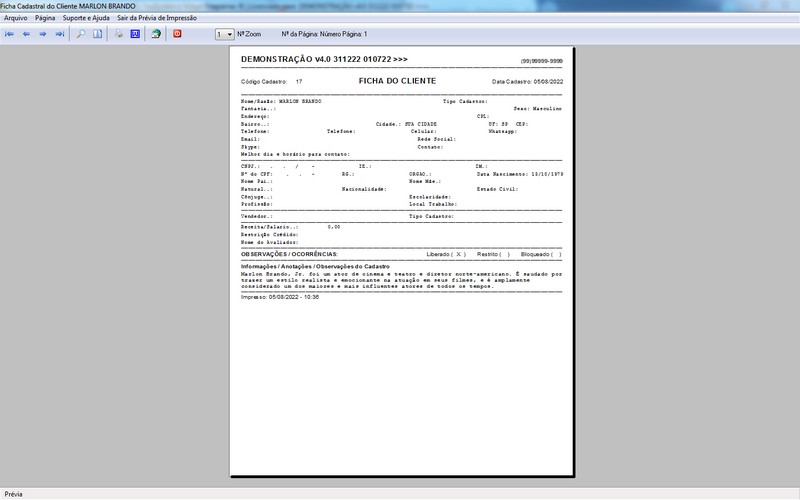800x500 pixels.
Task: Click the Sexo: Masculino text
Action: 537,109
